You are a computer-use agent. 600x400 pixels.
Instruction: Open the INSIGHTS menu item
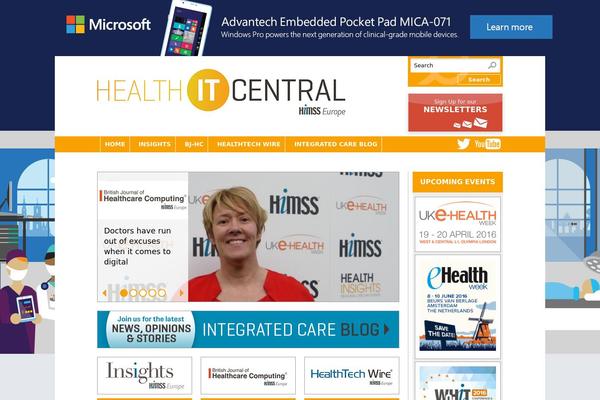(x=154, y=144)
